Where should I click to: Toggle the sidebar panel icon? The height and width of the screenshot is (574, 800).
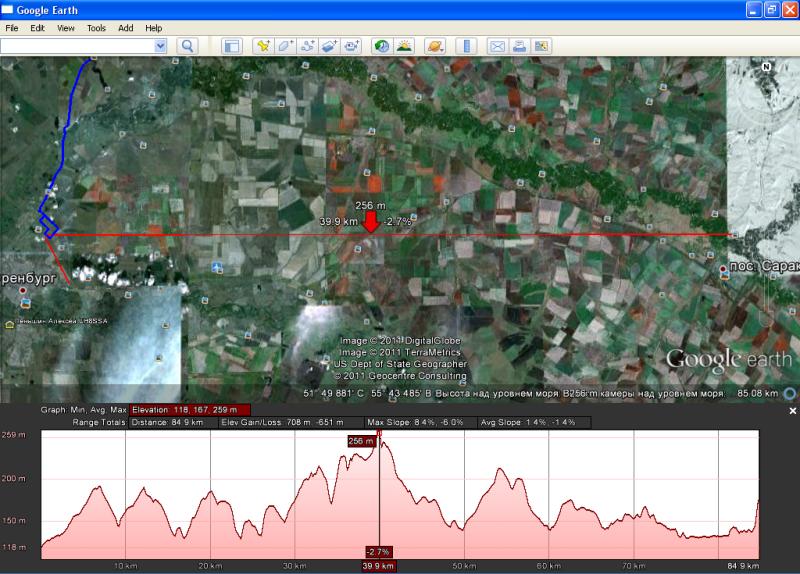232,46
